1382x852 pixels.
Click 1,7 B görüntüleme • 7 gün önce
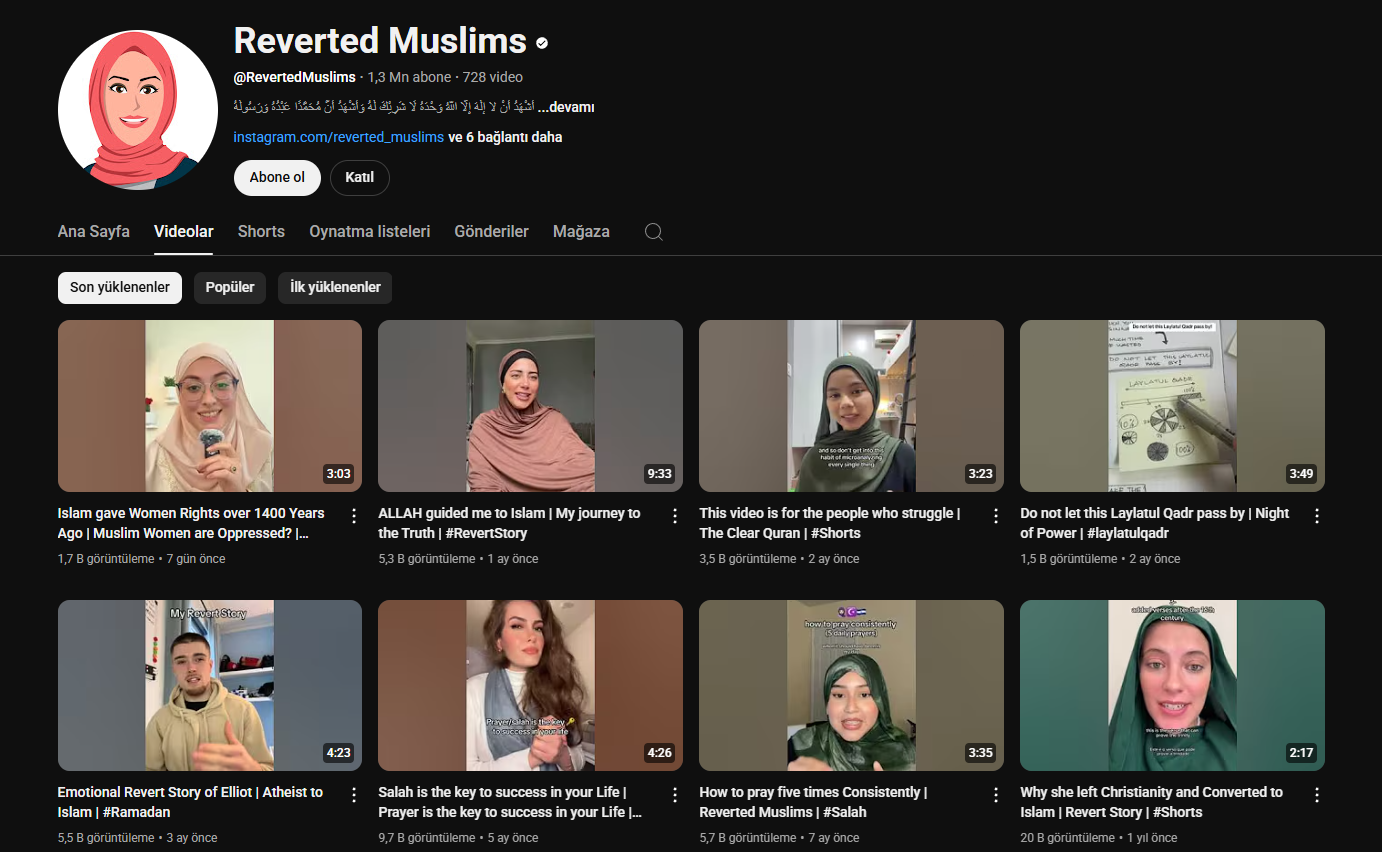click(x=142, y=559)
